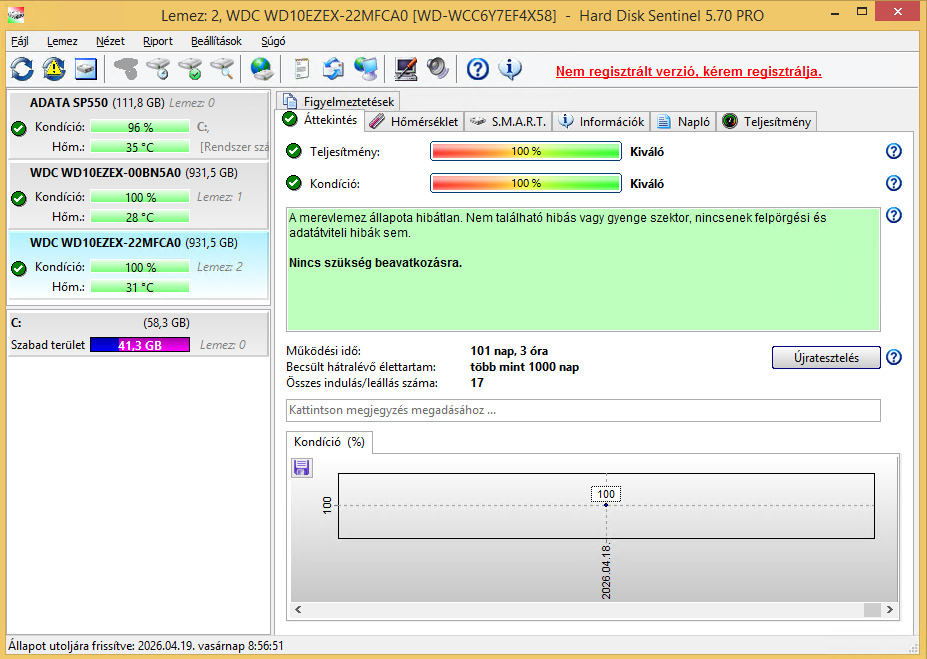This screenshot has height=659, width=927.
Task: Click green check icon of WD10EZEX-00BN5A0
Action: click(19, 198)
